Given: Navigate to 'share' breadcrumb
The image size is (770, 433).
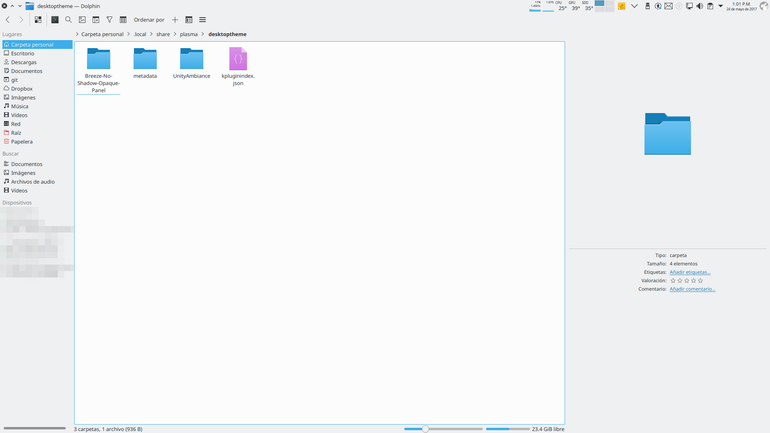Looking at the screenshot, I should (x=163, y=34).
